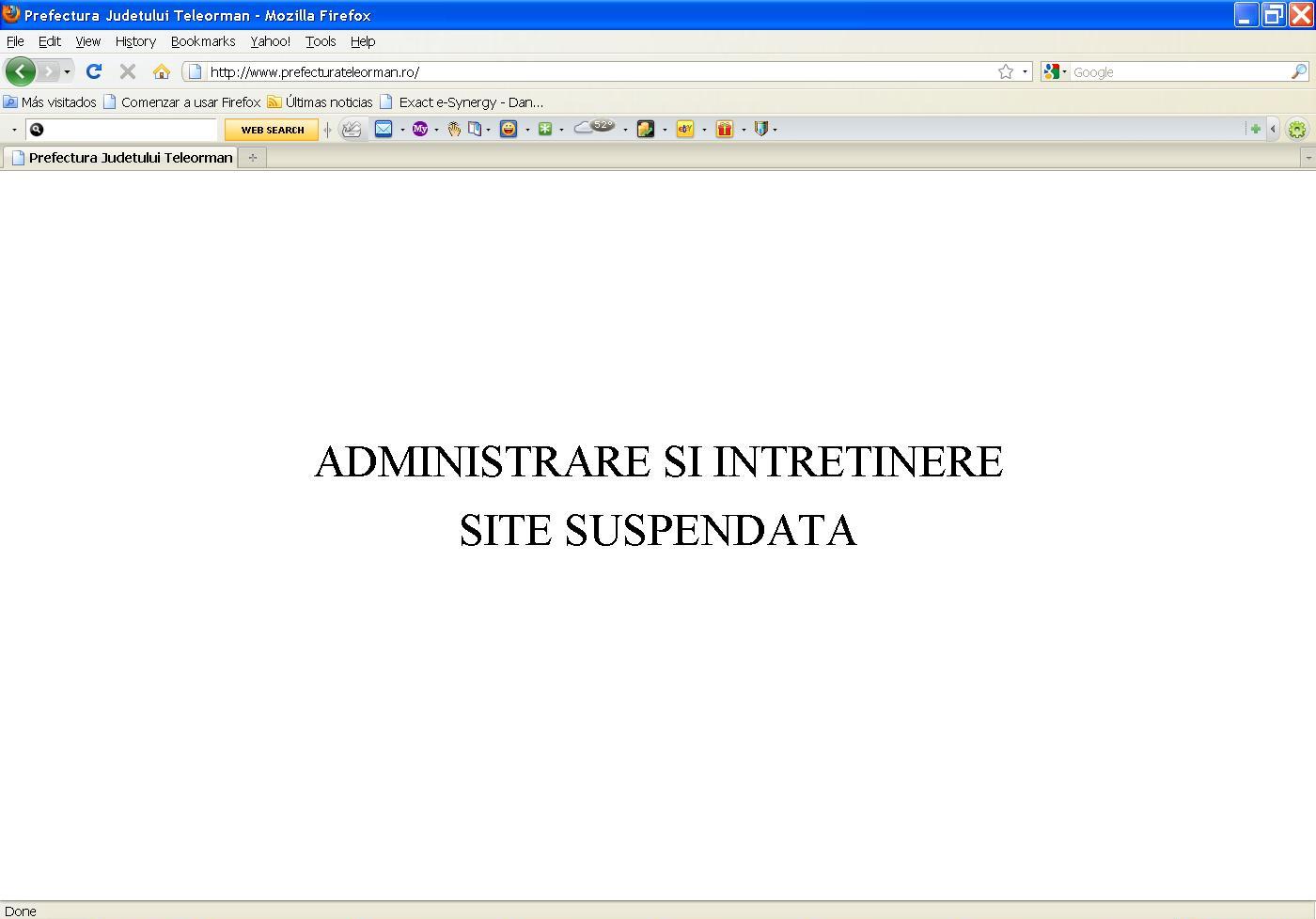The image size is (1316, 919).
Task: Open the Edit menu
Action: click(x=50, y=41)
